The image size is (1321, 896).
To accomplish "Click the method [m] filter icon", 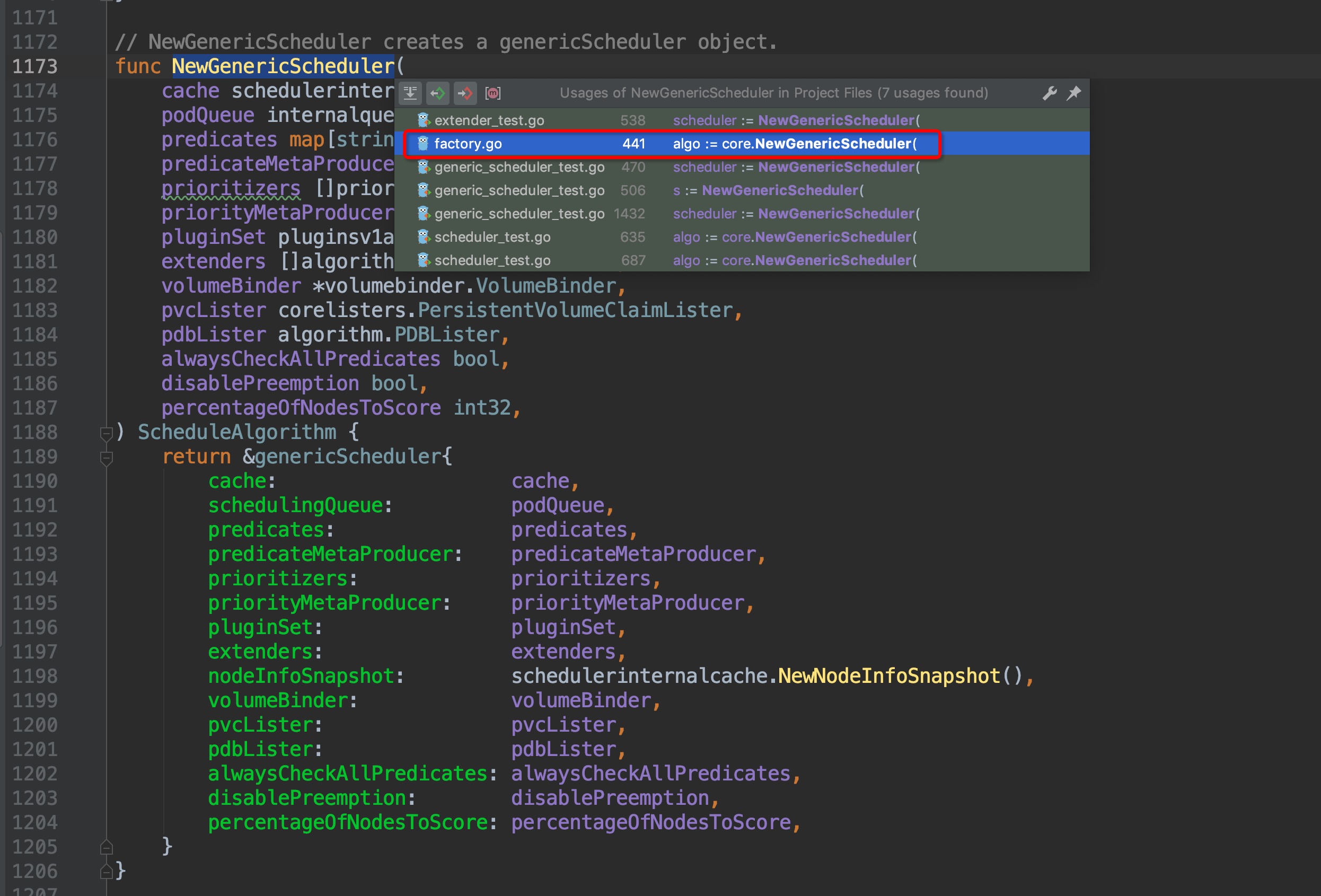I will pos(492,93).
